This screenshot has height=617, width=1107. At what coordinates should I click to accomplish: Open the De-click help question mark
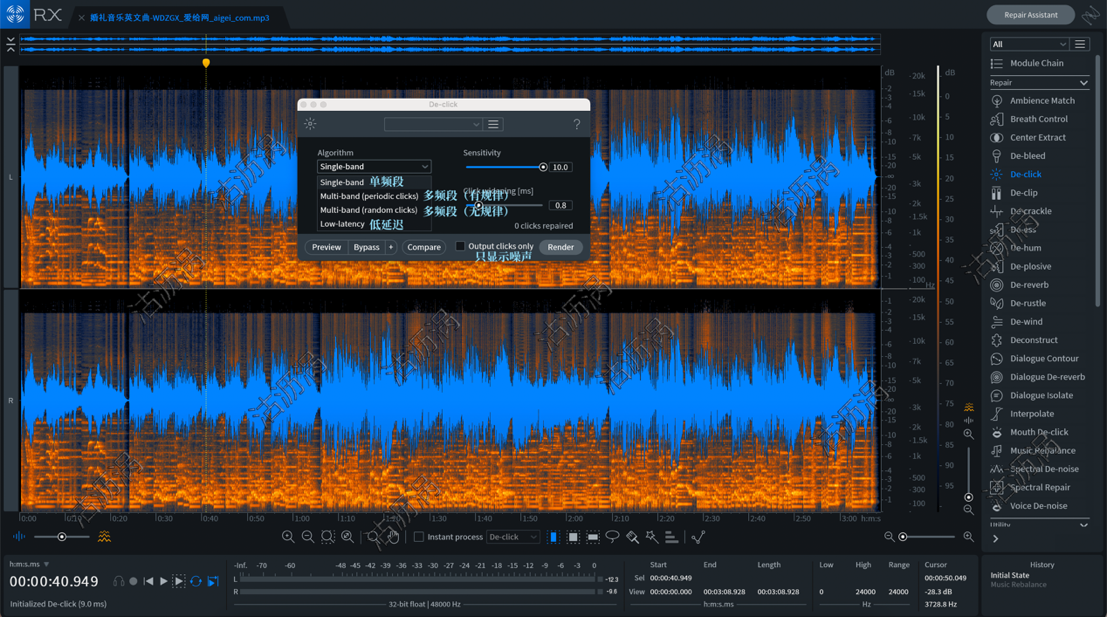[576, 125]
